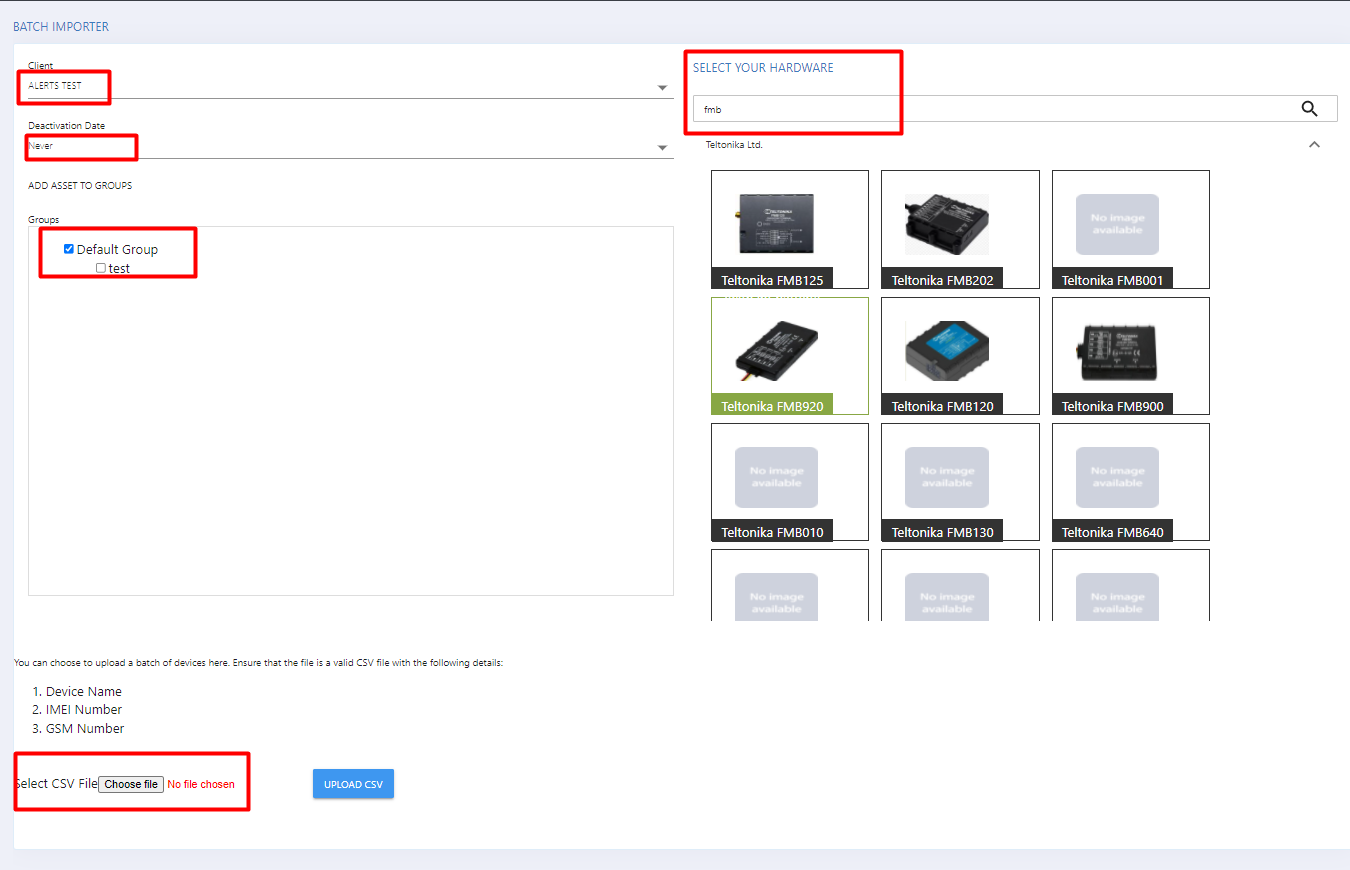Select the Teltonika FMB640 hardware card
Viewport: 1350px width, 870px height.
(1131, 482)
